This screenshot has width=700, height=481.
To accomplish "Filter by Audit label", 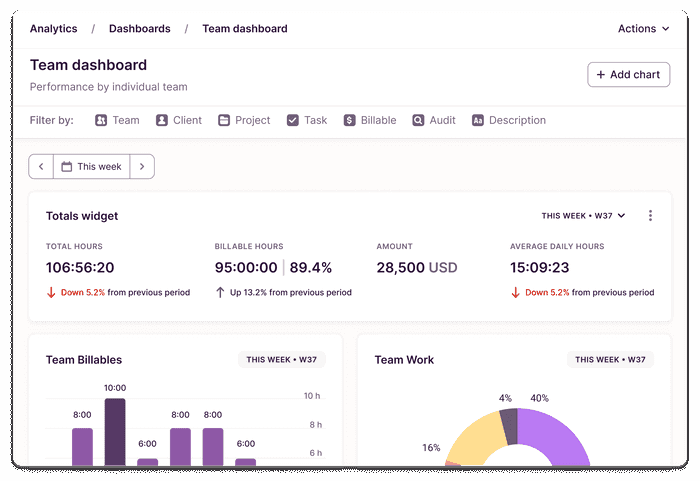I will click(442, 120).
